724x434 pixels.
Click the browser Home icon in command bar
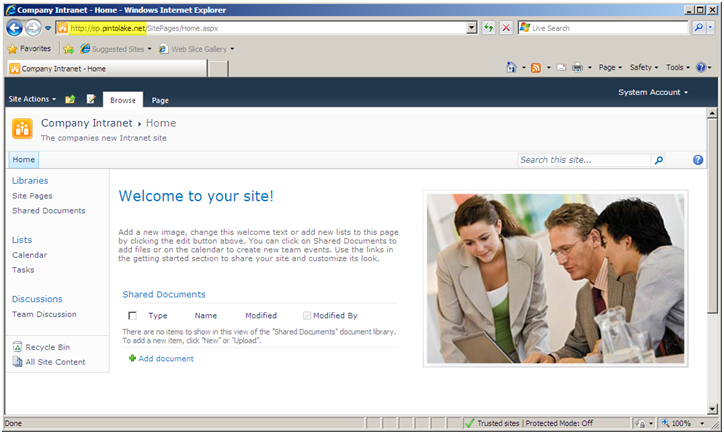tap(511, 67)
